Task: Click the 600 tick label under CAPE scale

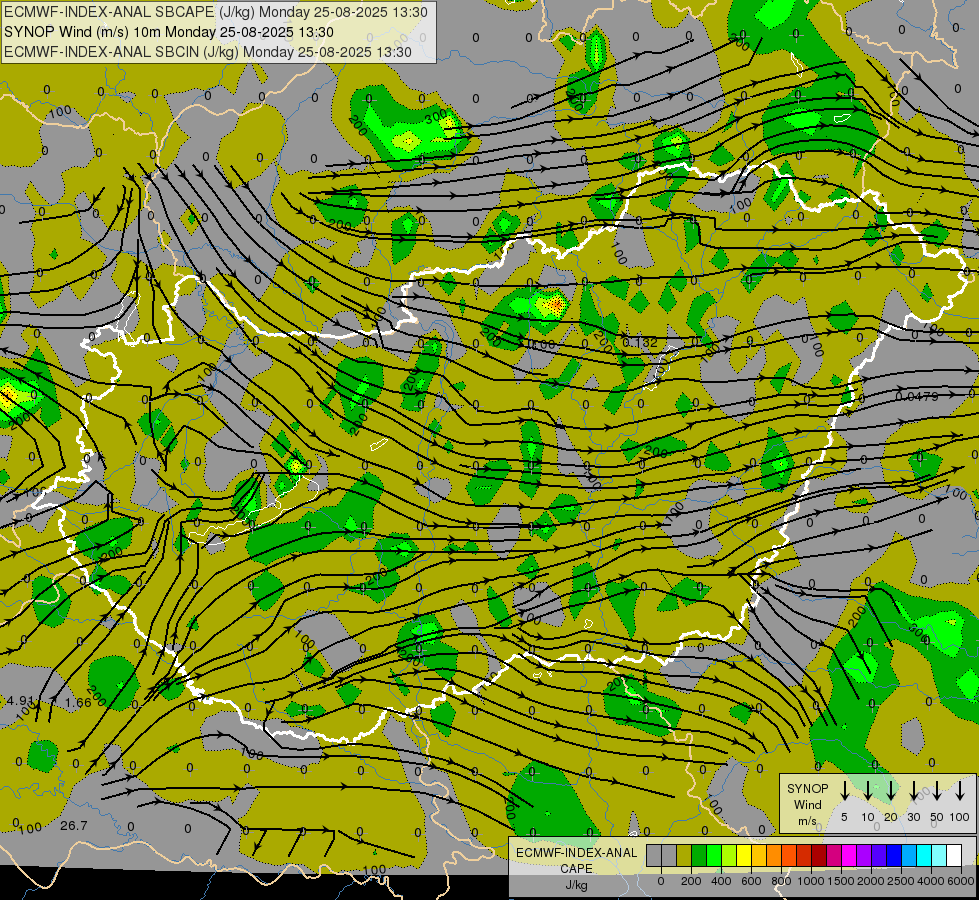Action: (x=751, y=881)
